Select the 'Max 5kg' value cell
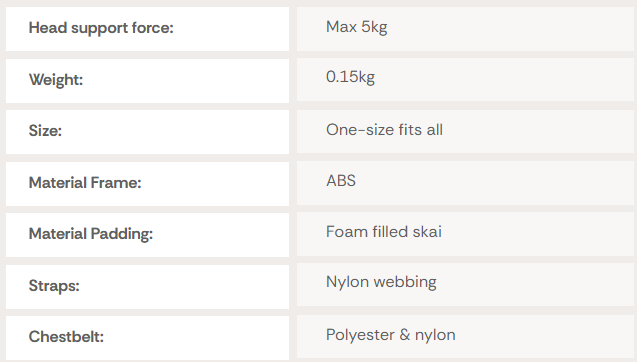This screenshot has width=637, height=362. coord(465,29)
